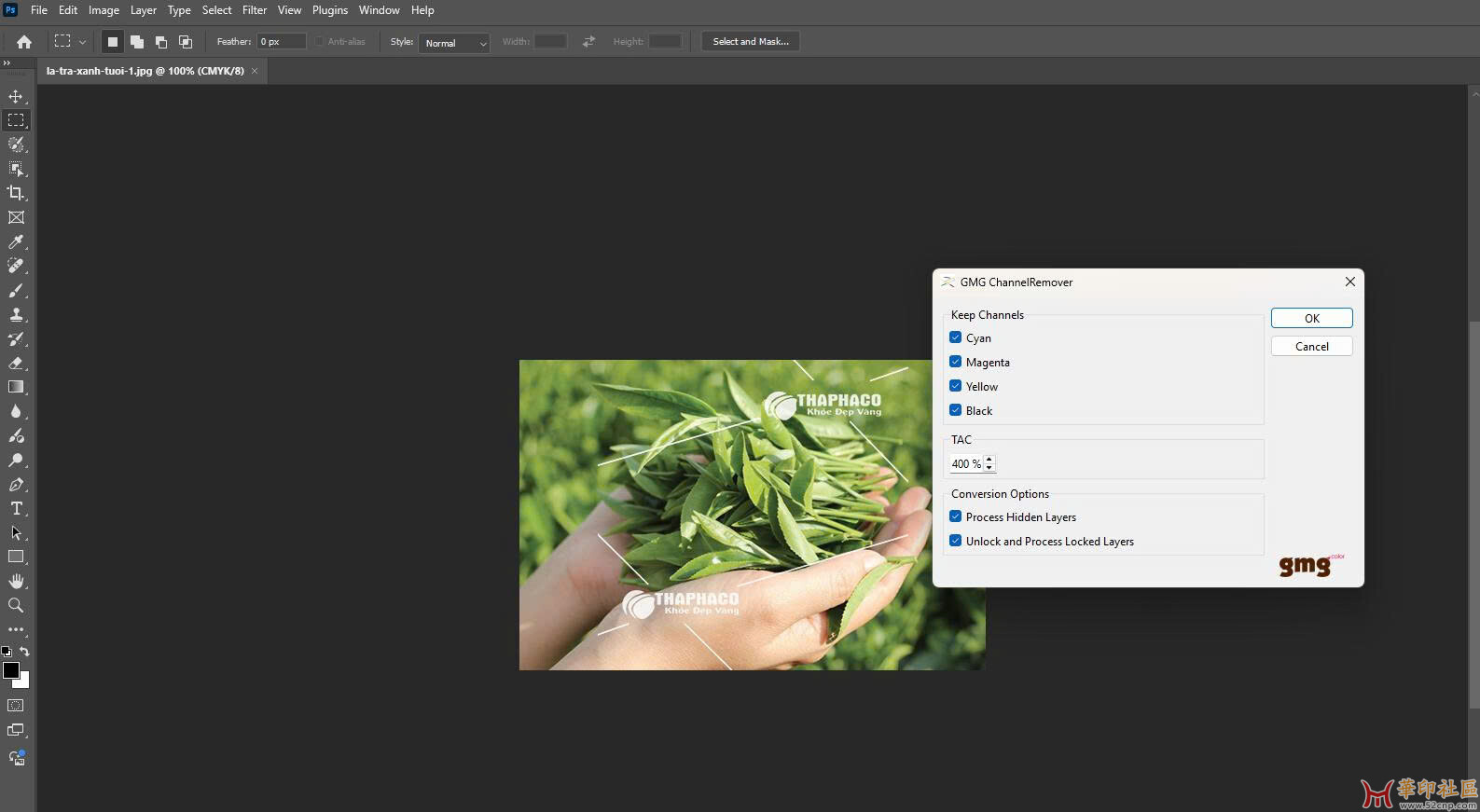Select the Object Selection tool
1480x812 pixels.
[16, 169]
